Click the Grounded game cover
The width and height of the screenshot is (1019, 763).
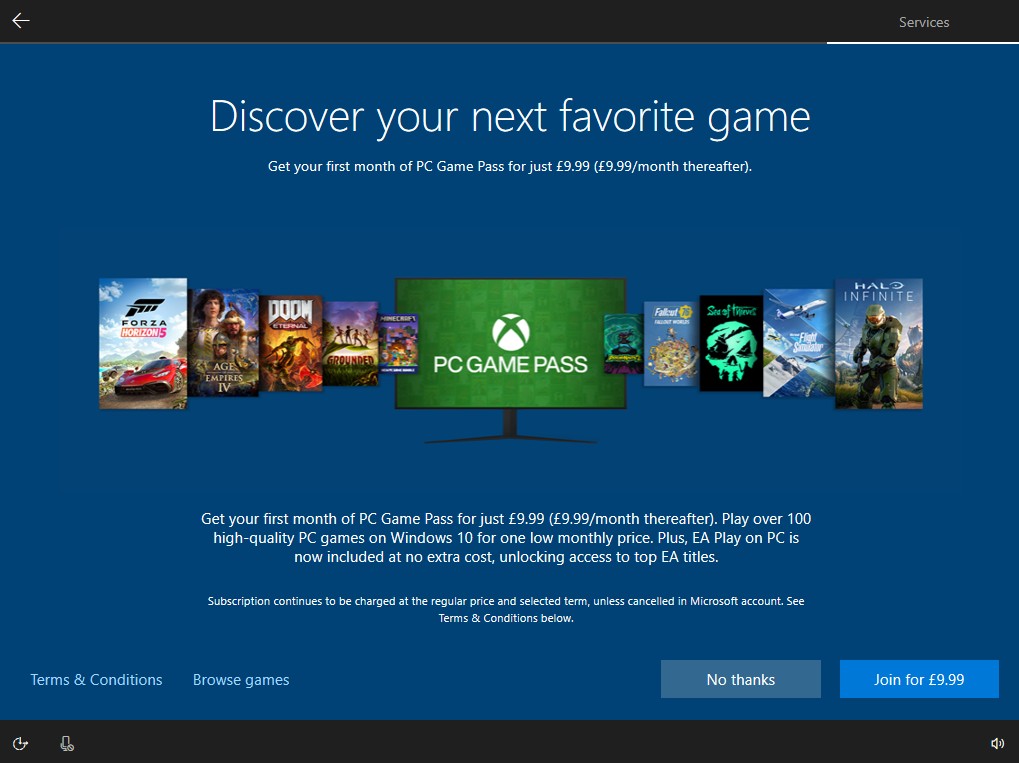point(350,343)
